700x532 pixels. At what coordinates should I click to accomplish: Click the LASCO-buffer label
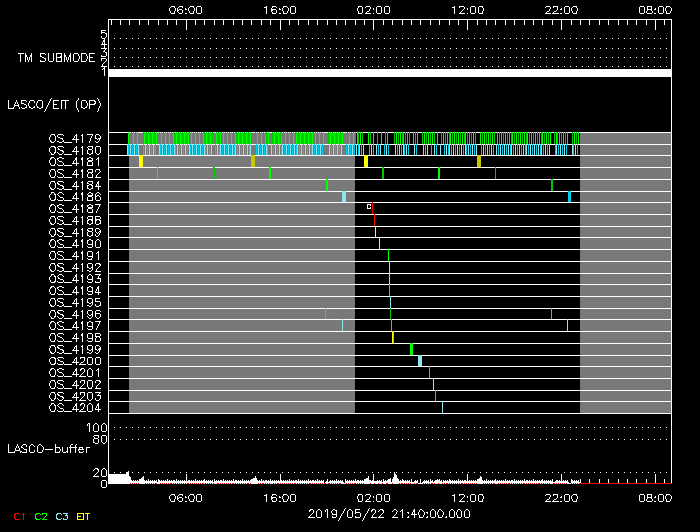coord(48,450)
